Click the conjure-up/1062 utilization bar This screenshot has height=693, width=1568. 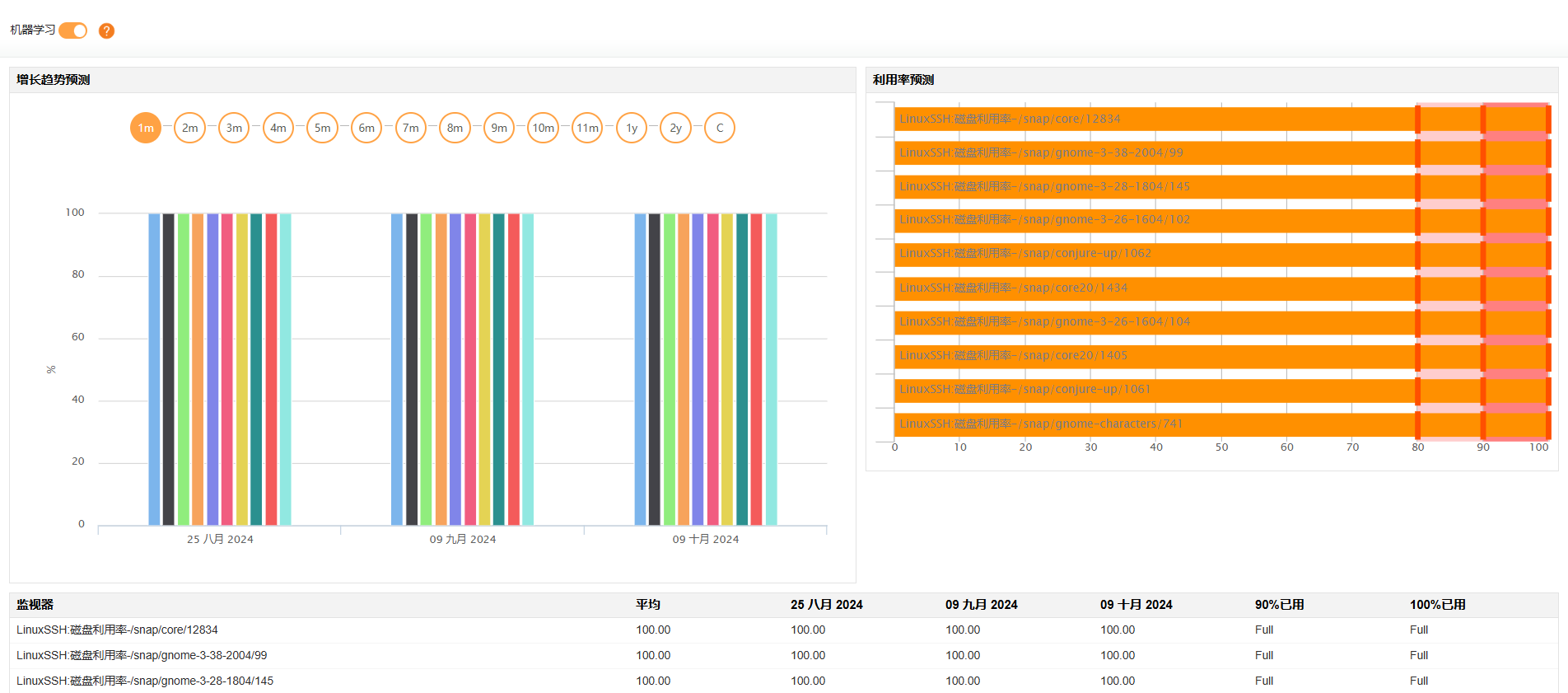[1222, 254]
